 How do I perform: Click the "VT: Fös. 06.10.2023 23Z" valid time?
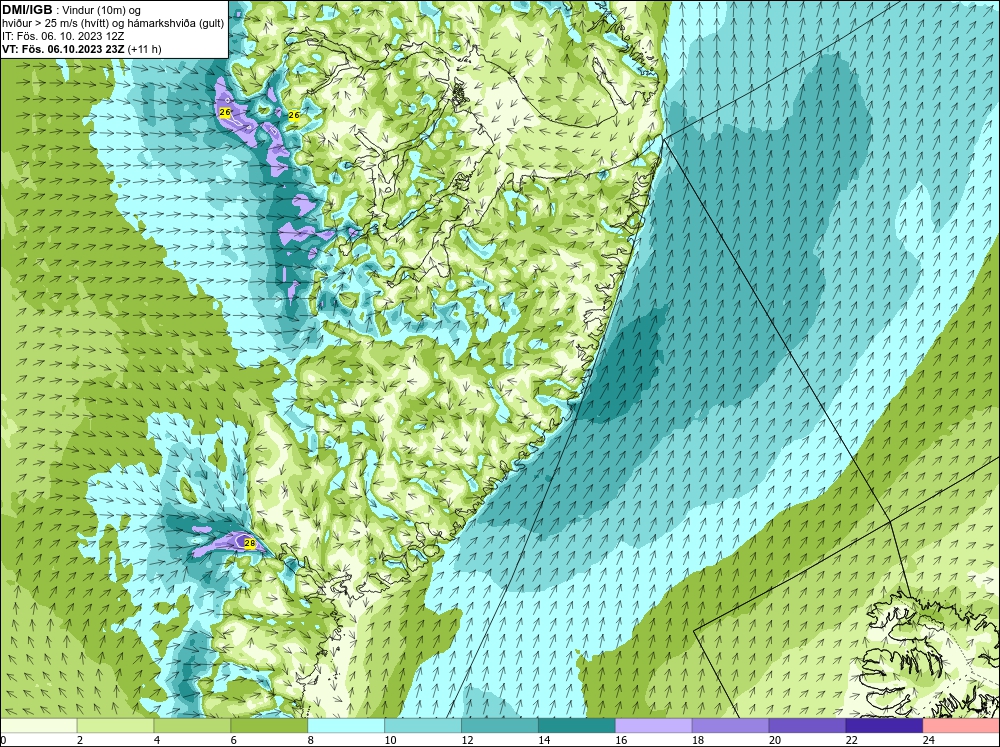click(x=64, y=49)
